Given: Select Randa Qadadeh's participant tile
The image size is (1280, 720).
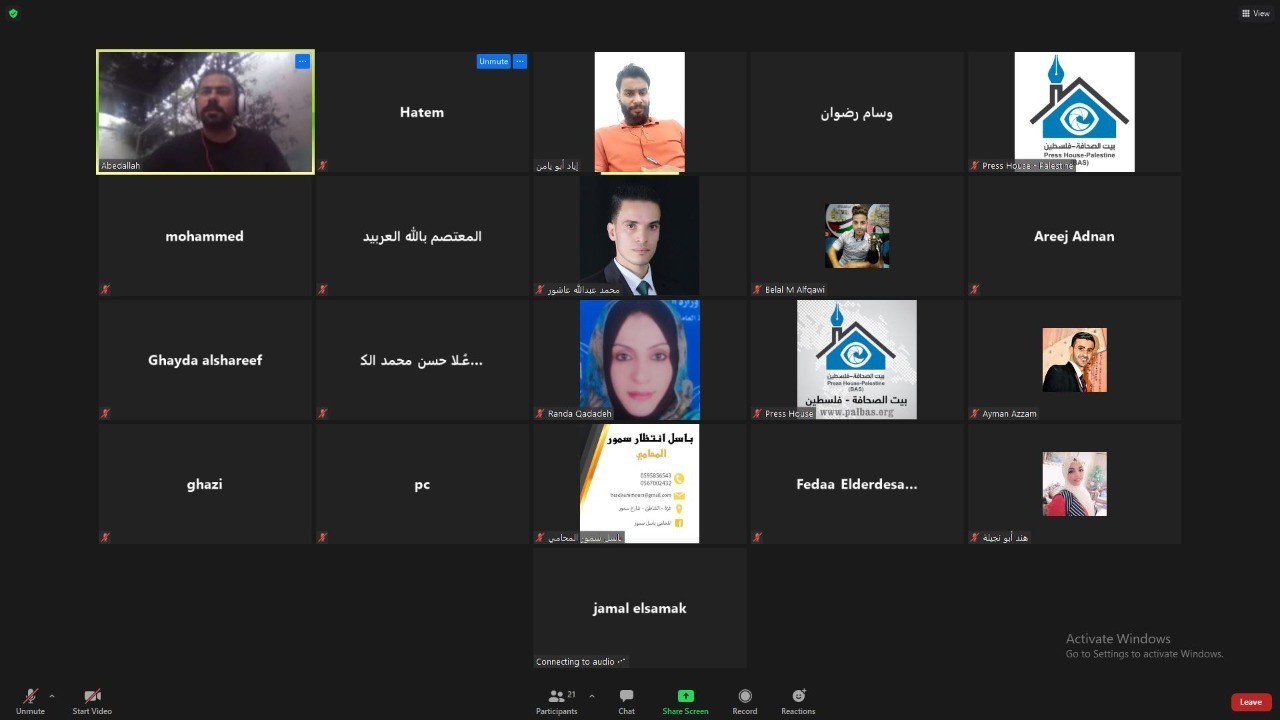Looking at the screenshot, I should coord(640,360).
